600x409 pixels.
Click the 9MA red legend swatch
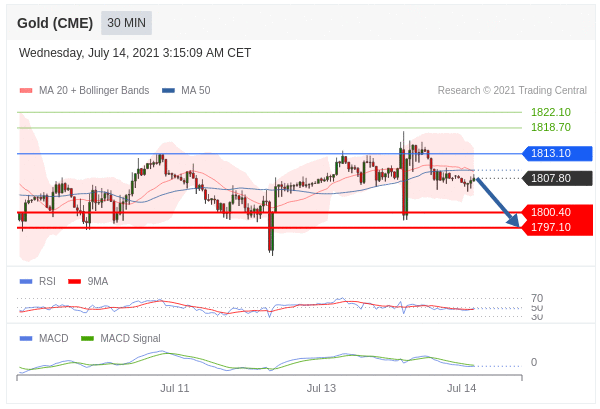74,282
